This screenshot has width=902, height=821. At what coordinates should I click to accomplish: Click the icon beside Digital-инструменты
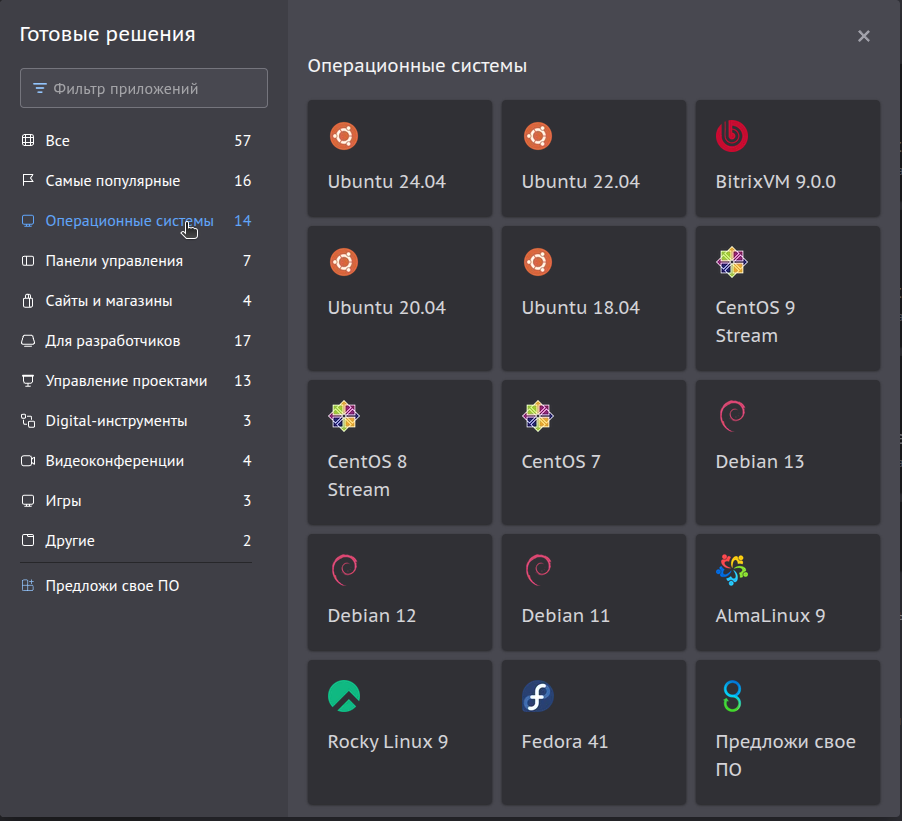tap(28, 421)
